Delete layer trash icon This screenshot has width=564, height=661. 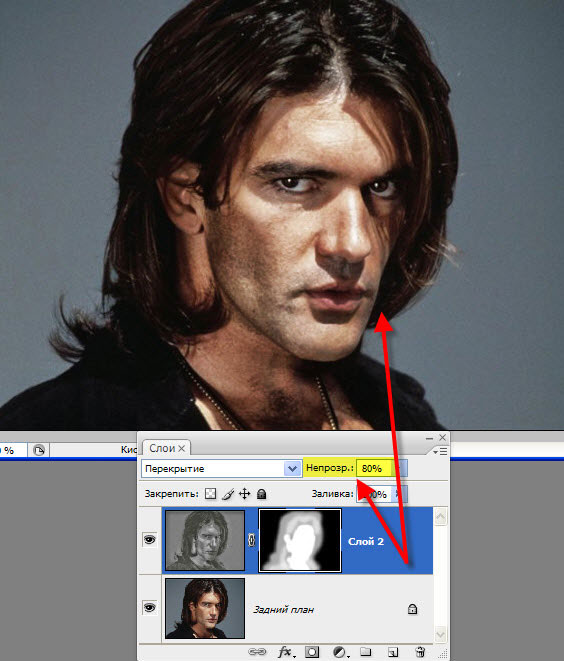pos(420,652)
